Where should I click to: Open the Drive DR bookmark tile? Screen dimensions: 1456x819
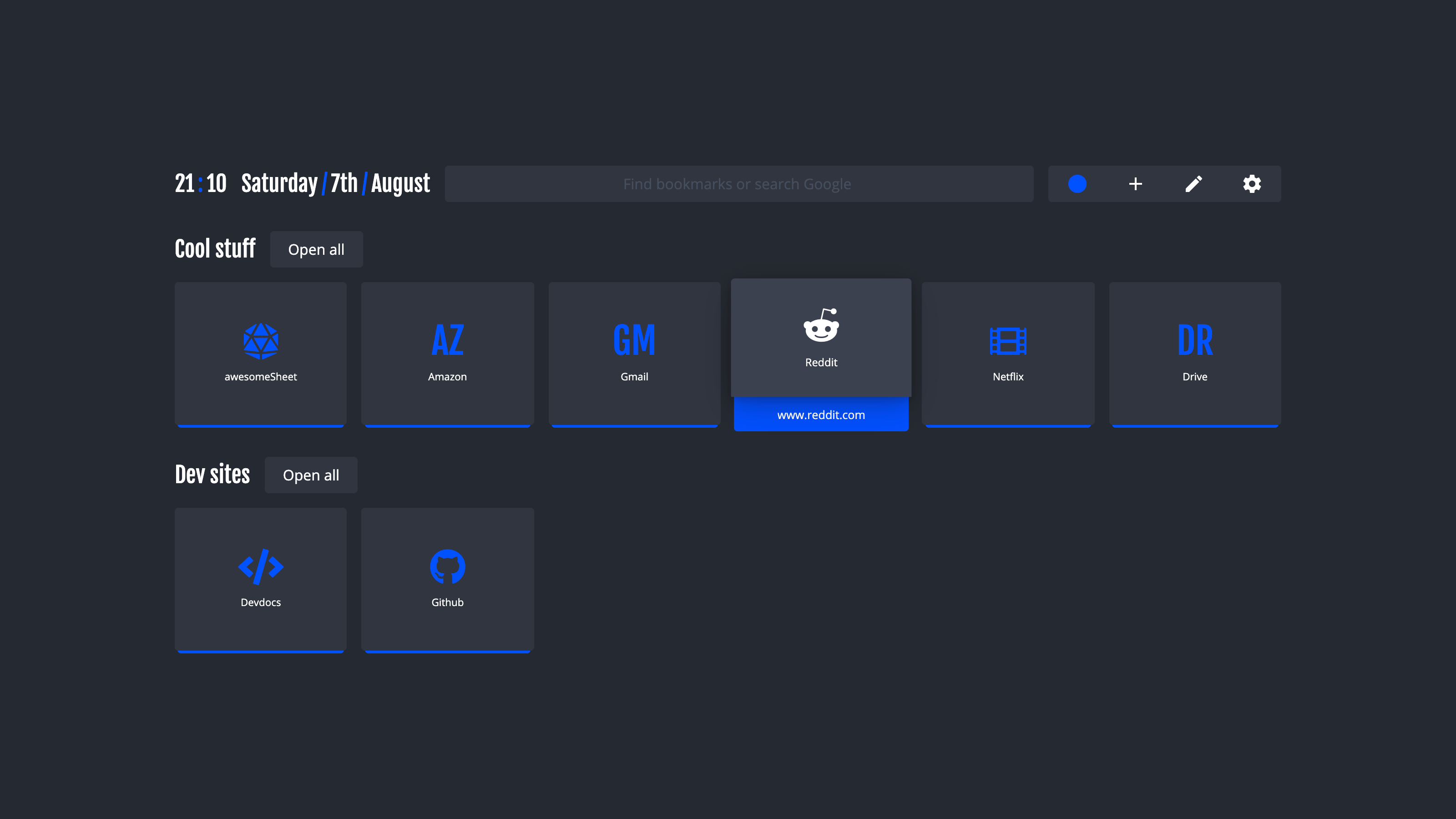[x=1195, y=353]
